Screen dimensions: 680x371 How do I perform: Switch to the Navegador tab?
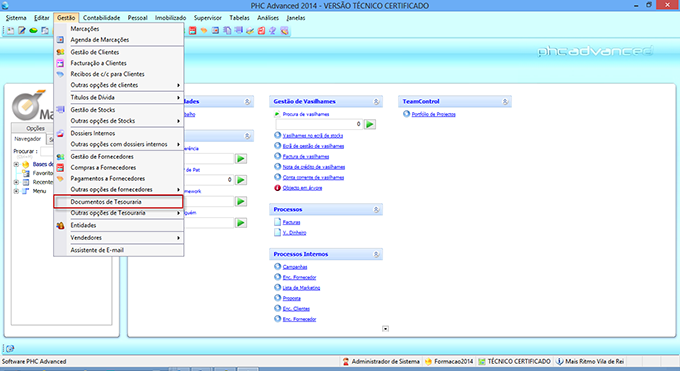(27, 139)
